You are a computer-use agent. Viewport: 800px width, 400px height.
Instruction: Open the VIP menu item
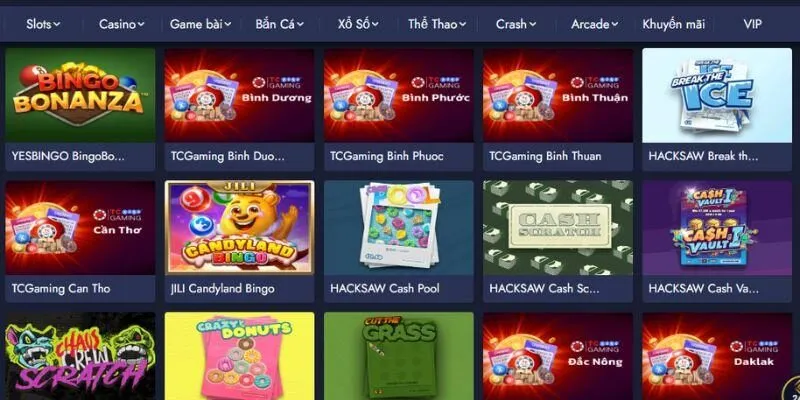click(x=753, y=24)
